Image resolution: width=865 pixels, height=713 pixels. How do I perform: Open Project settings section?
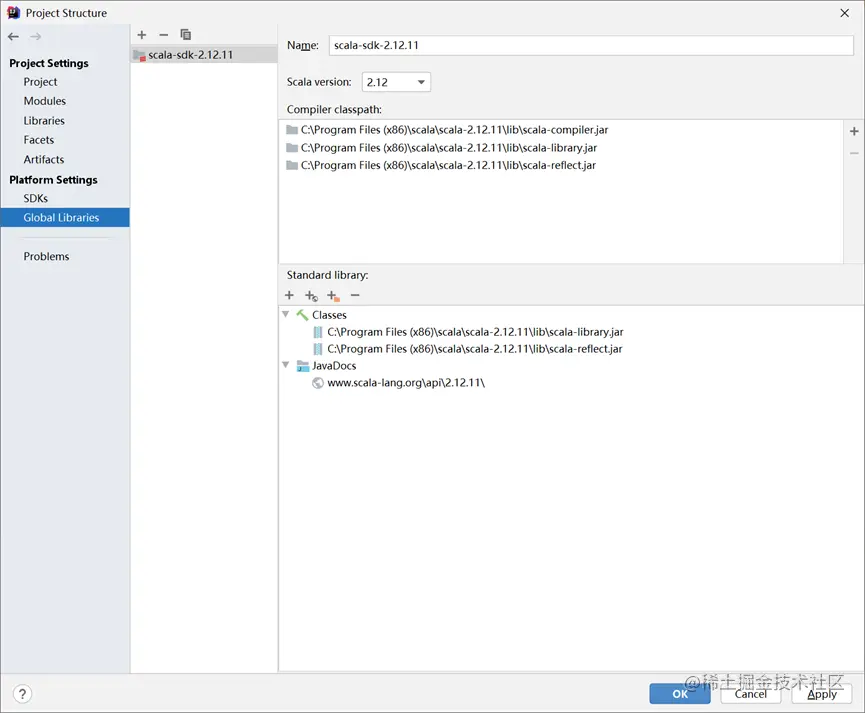pos(40,82)
